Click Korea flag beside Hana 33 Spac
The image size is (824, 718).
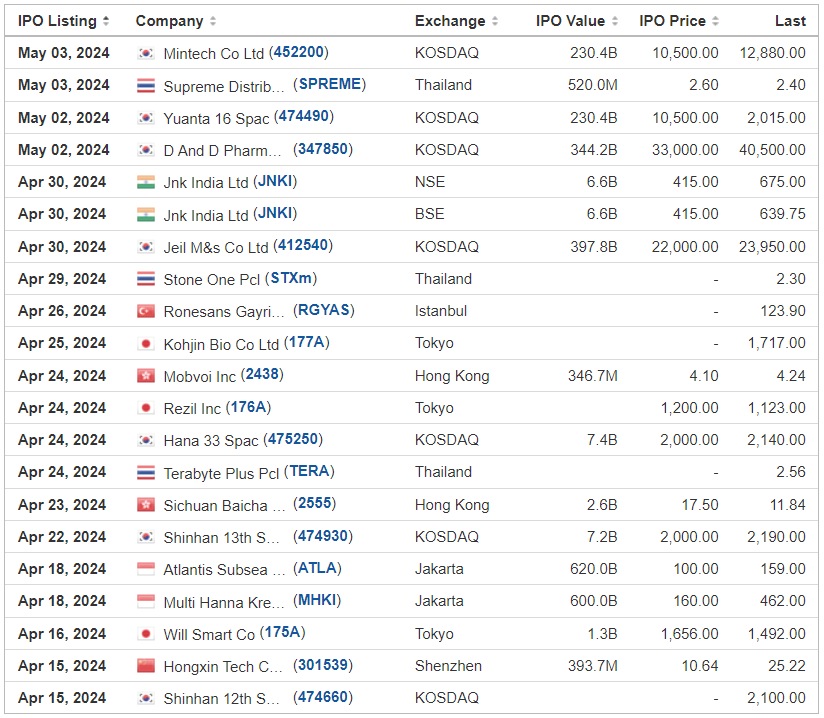pos(146,440)
